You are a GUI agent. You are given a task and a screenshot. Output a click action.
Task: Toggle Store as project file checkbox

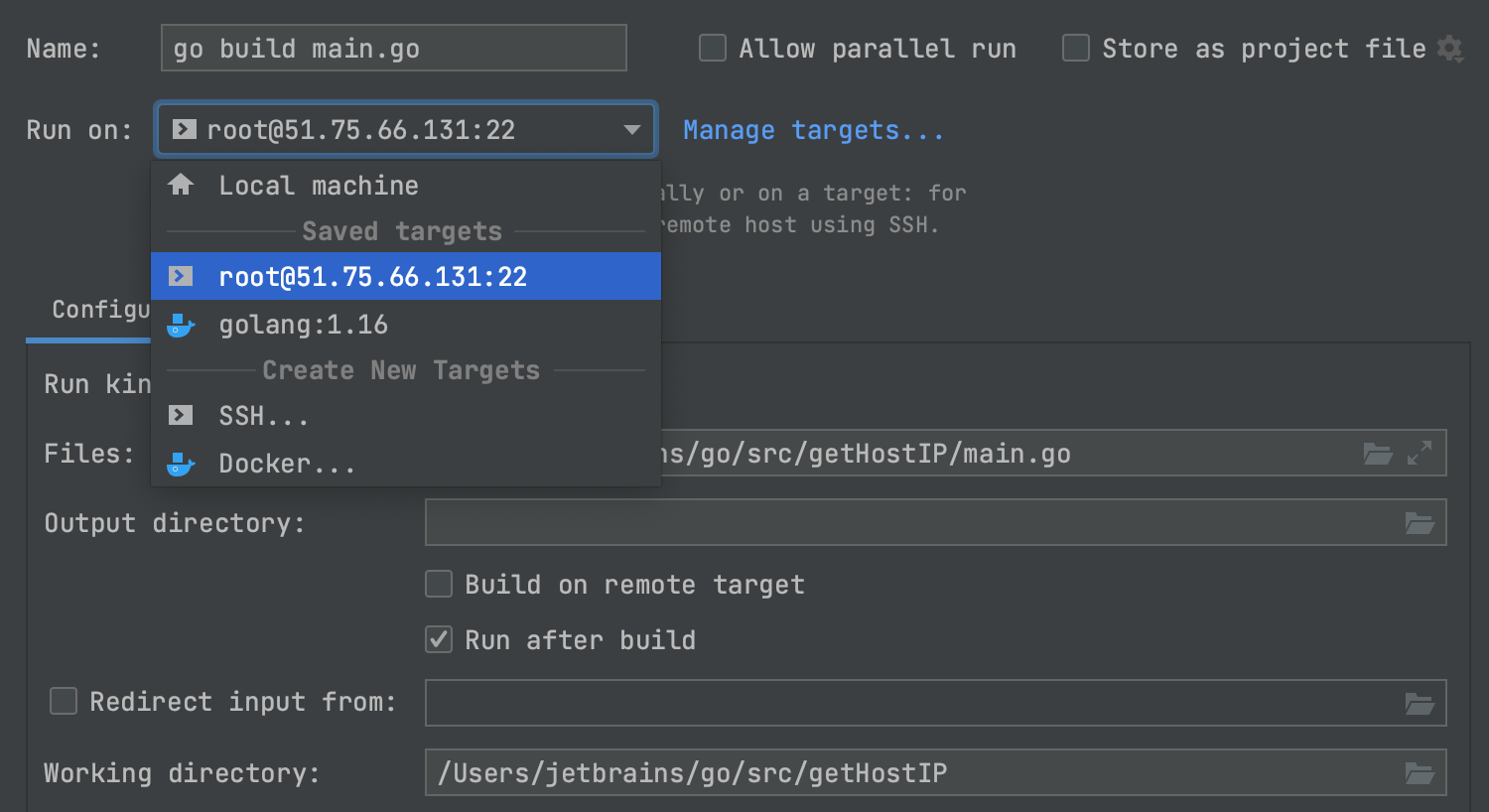pos(1076,49)
